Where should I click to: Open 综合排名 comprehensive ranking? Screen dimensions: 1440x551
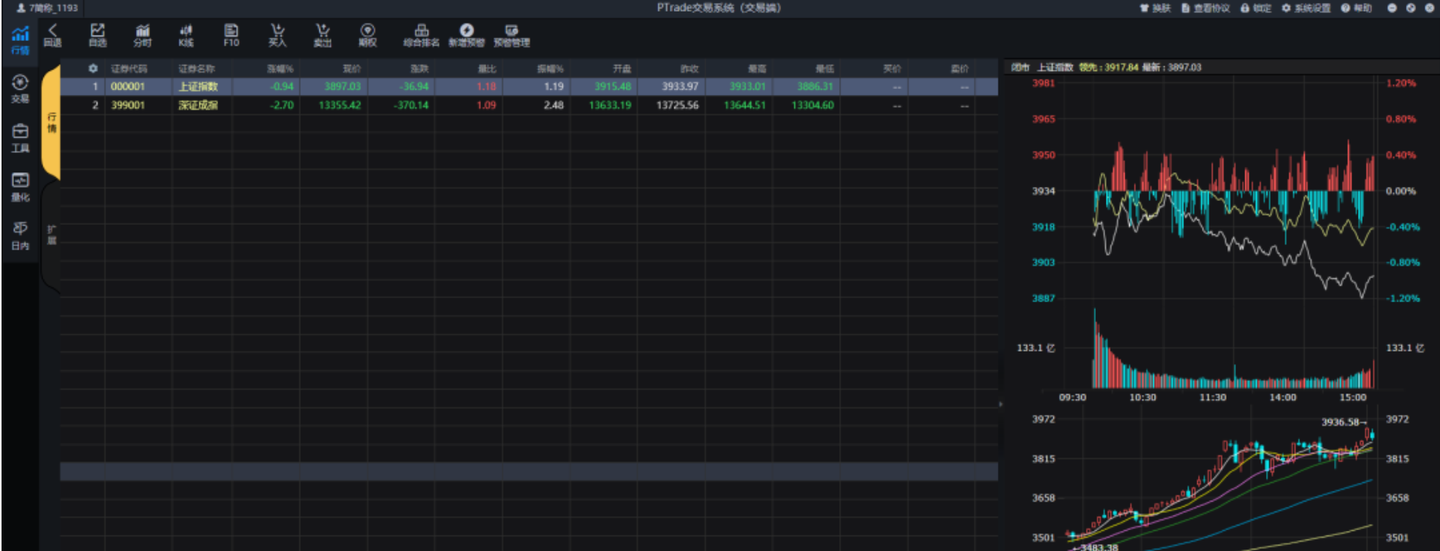pos(421,35)
